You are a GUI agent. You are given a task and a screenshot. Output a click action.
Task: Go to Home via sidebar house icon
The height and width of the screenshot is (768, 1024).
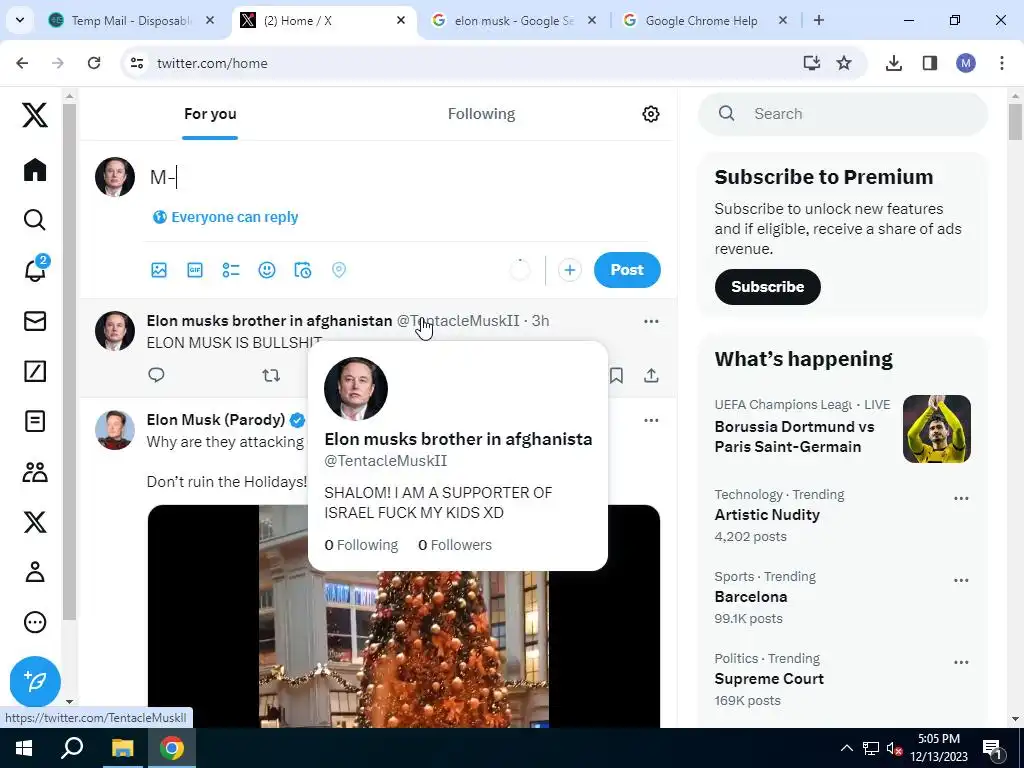35,170
